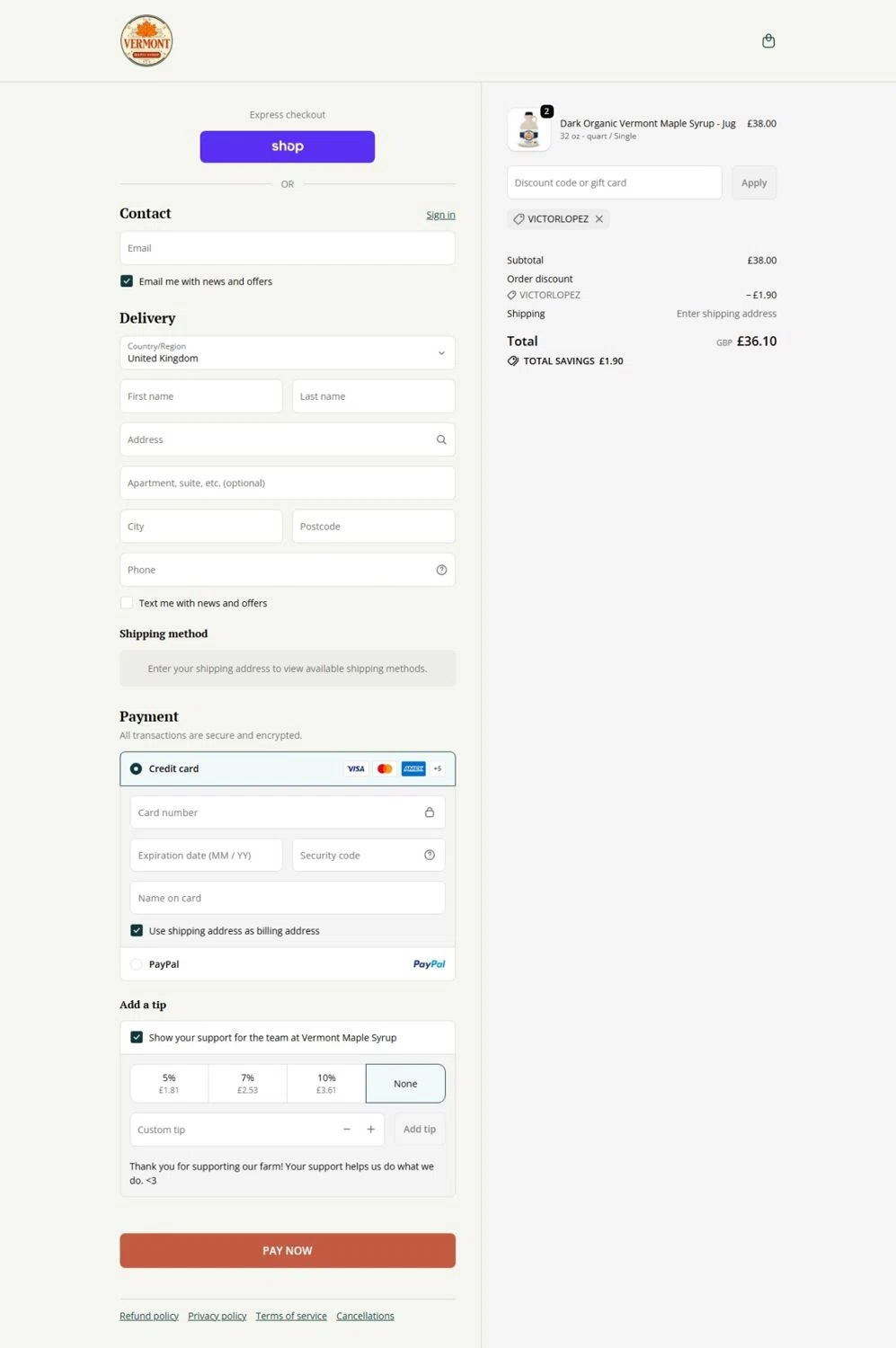Click the card number lock icon
The width and height of the screenshot is (896, 1348).
430,812
